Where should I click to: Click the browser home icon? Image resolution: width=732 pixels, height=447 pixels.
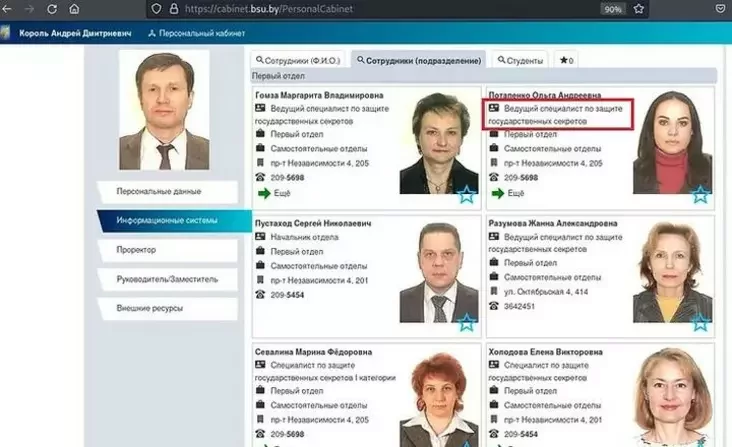point(74,8)
